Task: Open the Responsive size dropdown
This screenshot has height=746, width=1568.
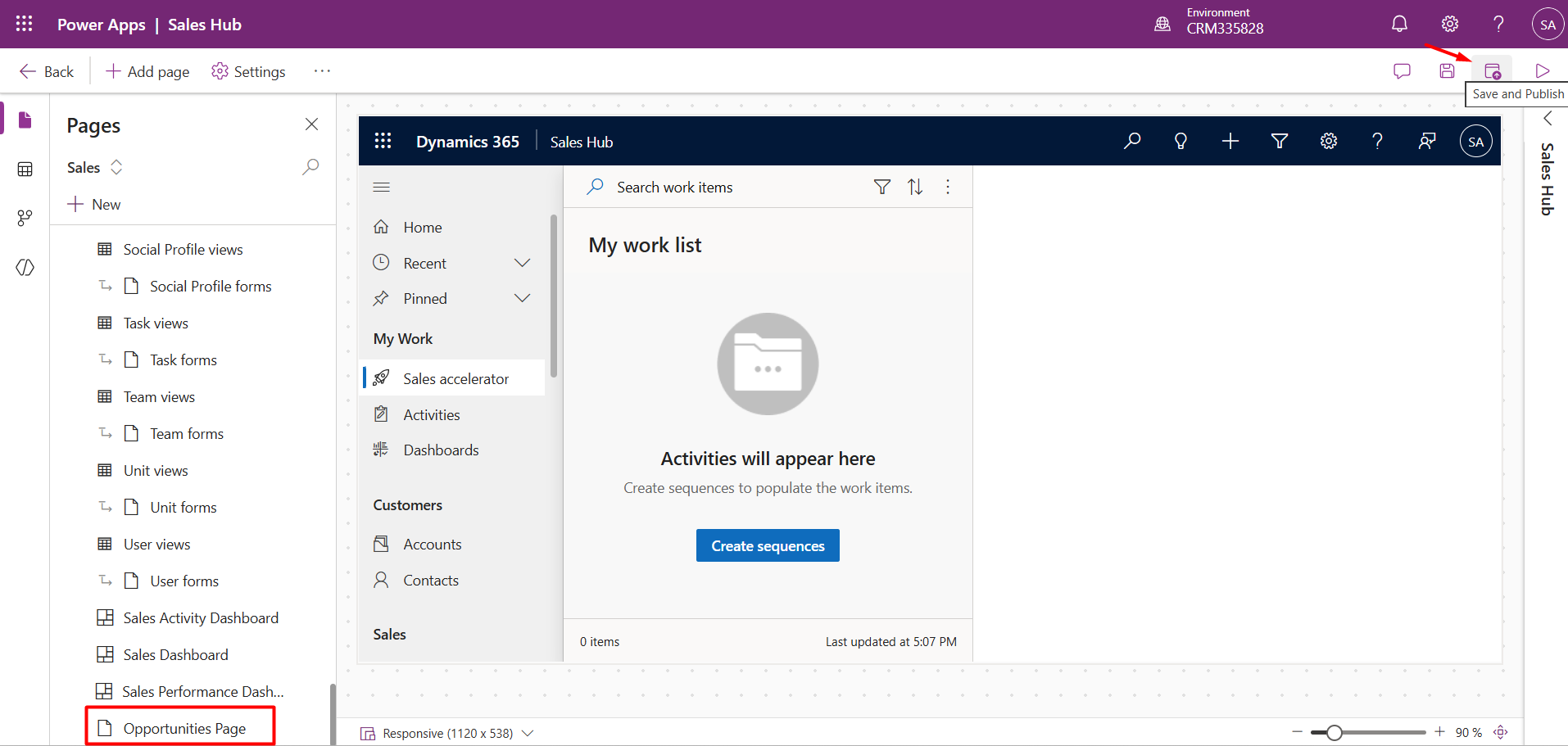Action: point(528,733)
